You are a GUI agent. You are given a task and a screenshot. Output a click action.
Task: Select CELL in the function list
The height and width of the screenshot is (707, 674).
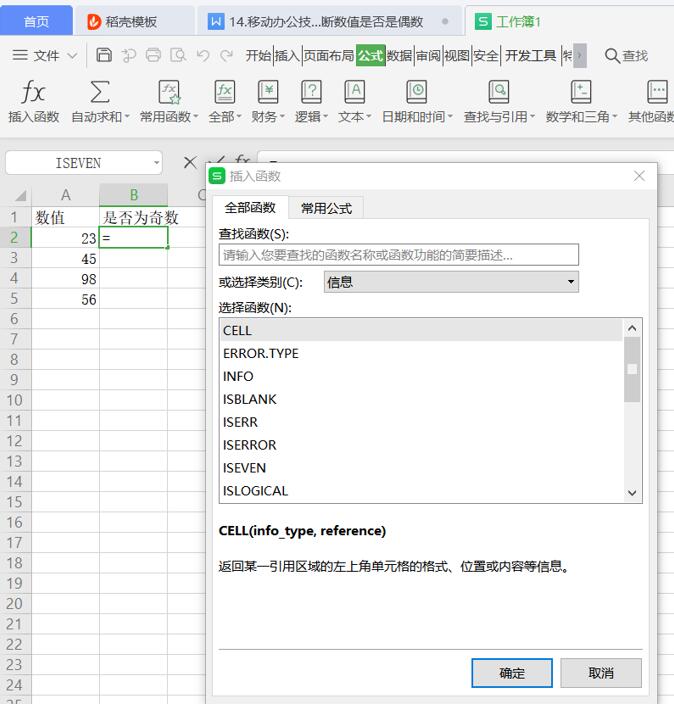point(421,330)
